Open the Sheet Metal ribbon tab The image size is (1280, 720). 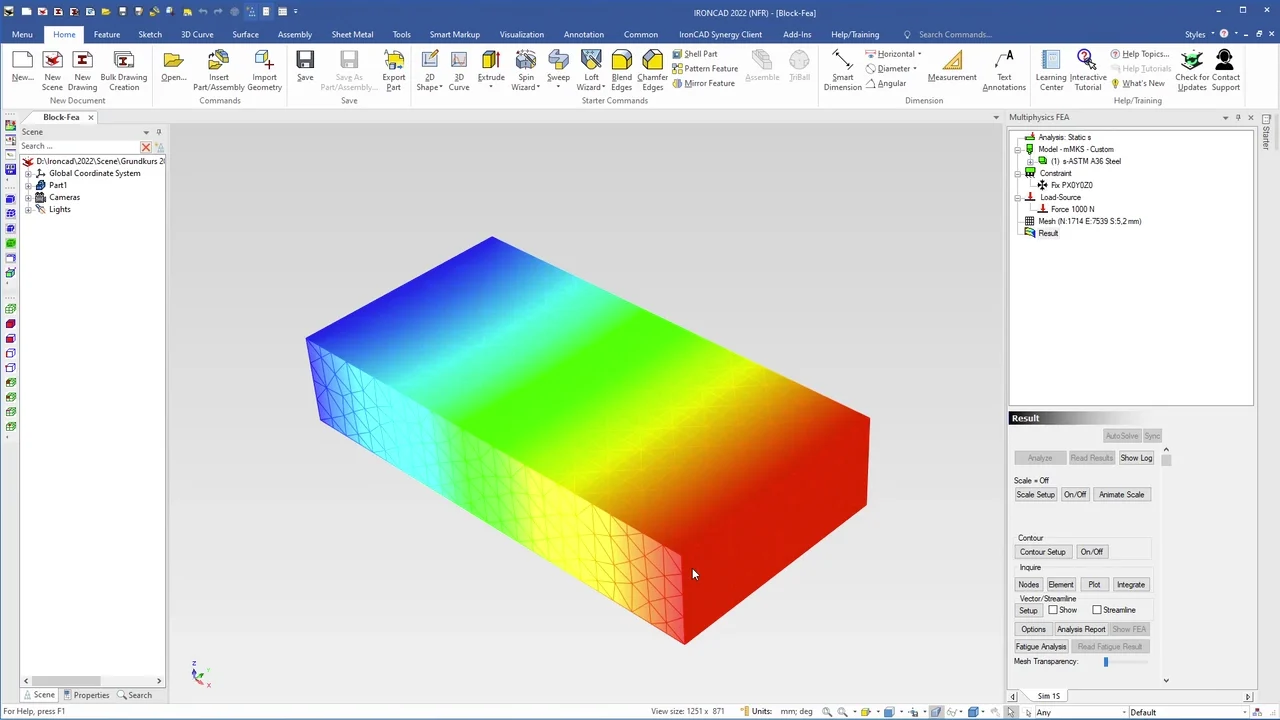point(352,34)
